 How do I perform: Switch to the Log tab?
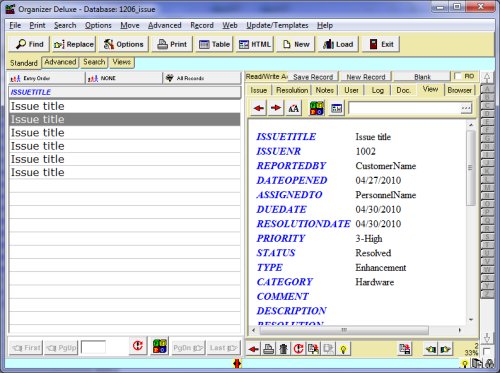point(377,90)
